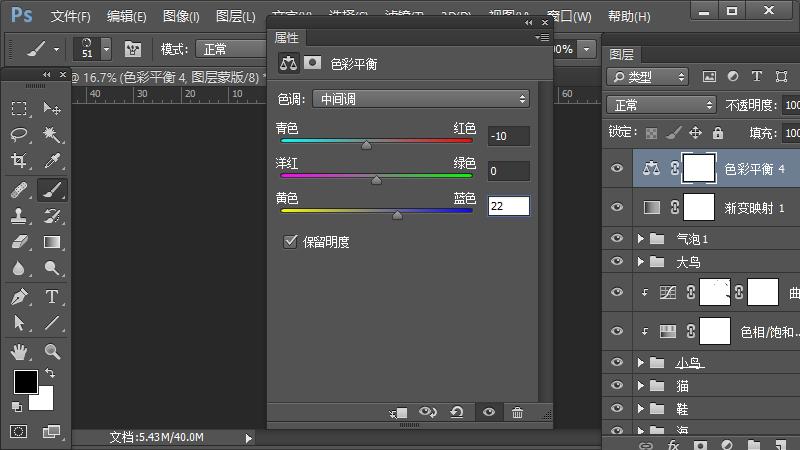
Task: View previous state in Properties panel
Action: pos(428,412)
